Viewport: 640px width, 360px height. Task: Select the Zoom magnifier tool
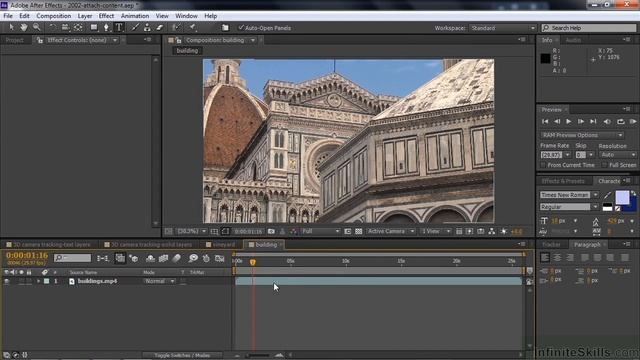point(37,27)
